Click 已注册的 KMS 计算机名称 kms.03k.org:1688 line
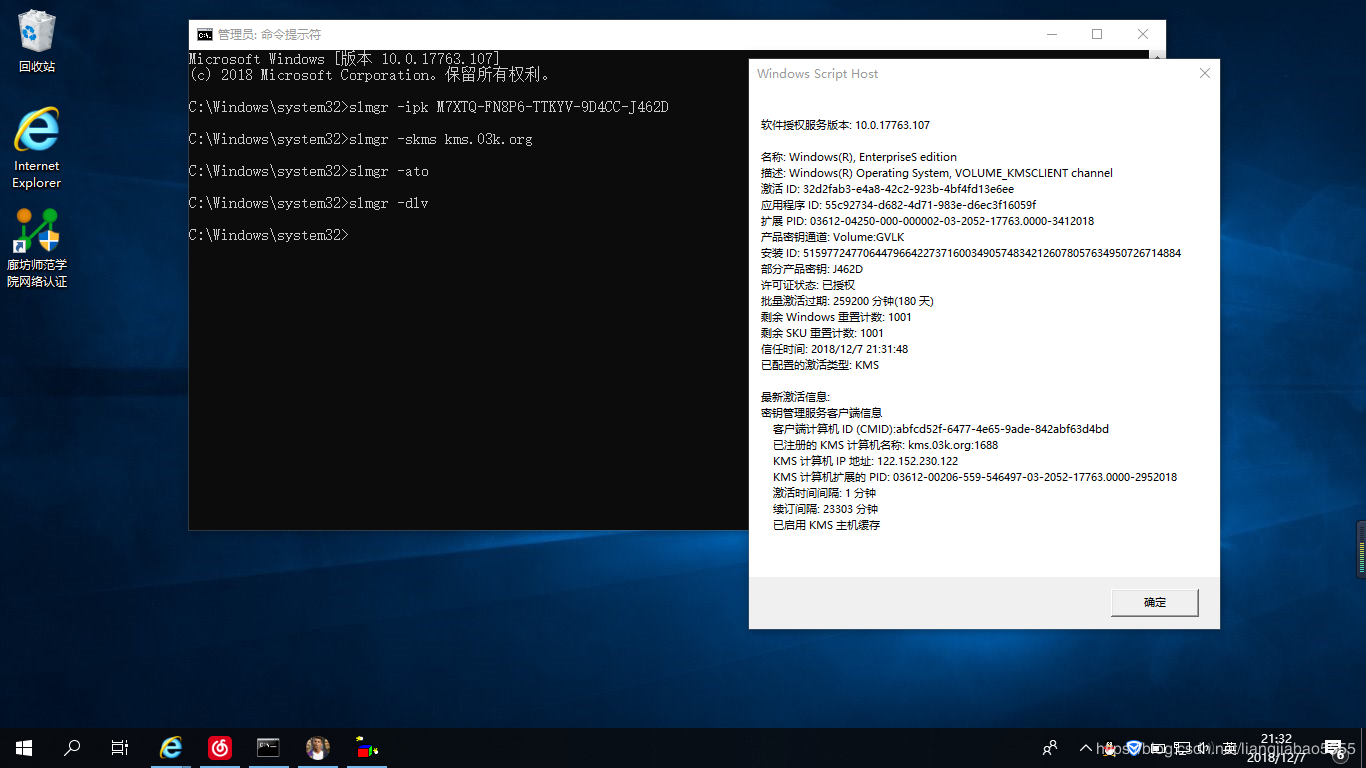This screenshot has width=1366, height=768. coord(885,445)
